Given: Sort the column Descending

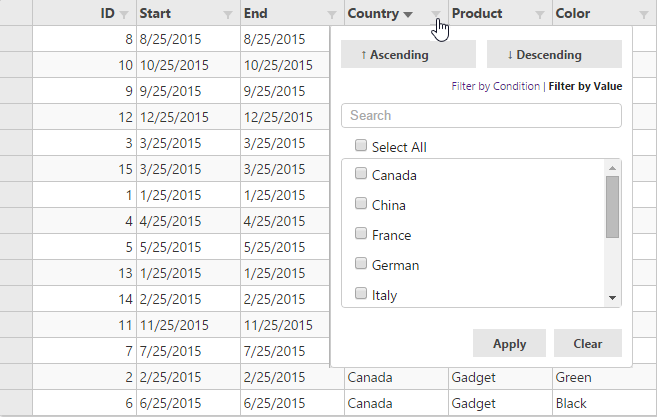Looking at the screenshot, I should click(x=554, y=54).
